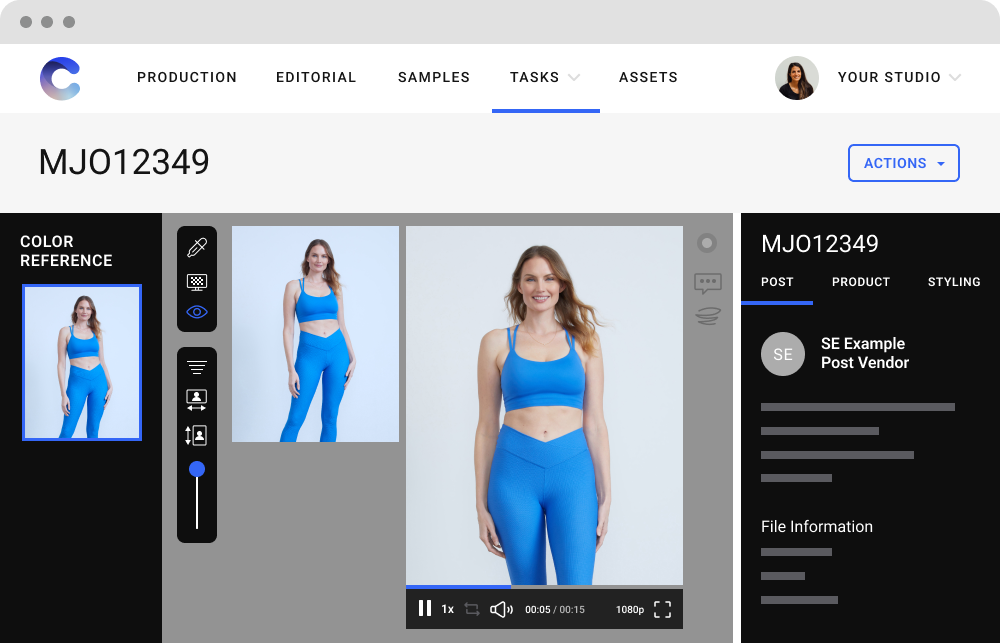The width and height of the screenshot is (1000, 643).
Task: Select the eyedropper color picker tool
Action: point(197,247)
